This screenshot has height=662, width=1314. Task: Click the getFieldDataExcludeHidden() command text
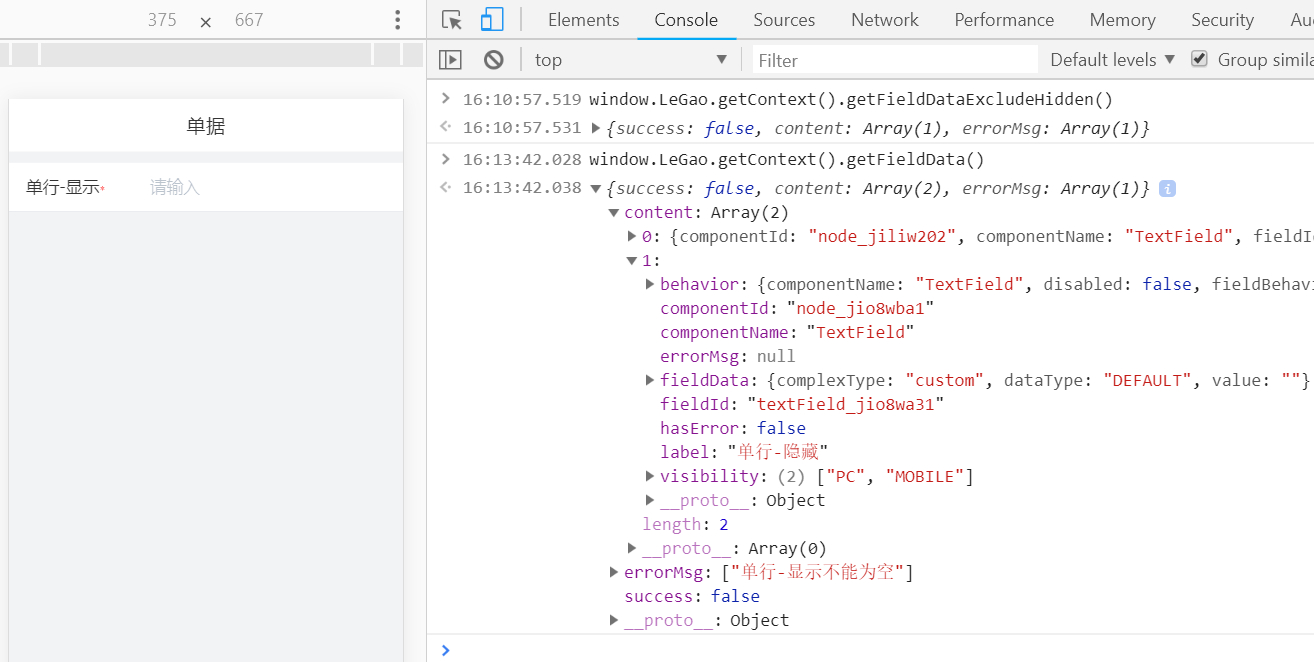pyautogui.click(x=850, y=99)
